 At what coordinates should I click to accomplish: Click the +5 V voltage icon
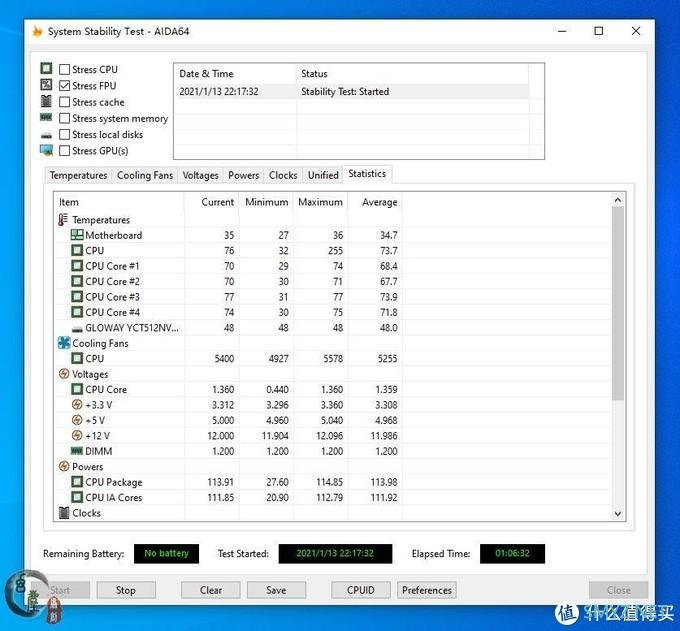coord(77,420)
